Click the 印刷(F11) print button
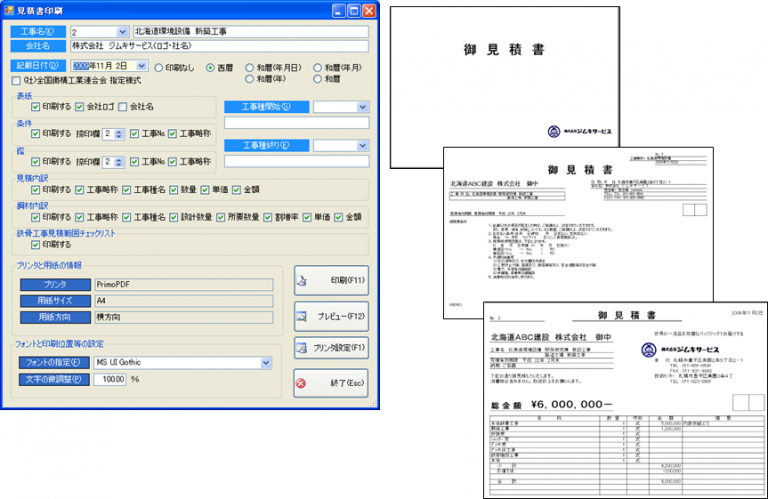The height and width of the screenshot is (499, 768). pyautogui.click(x=331, y=281)
